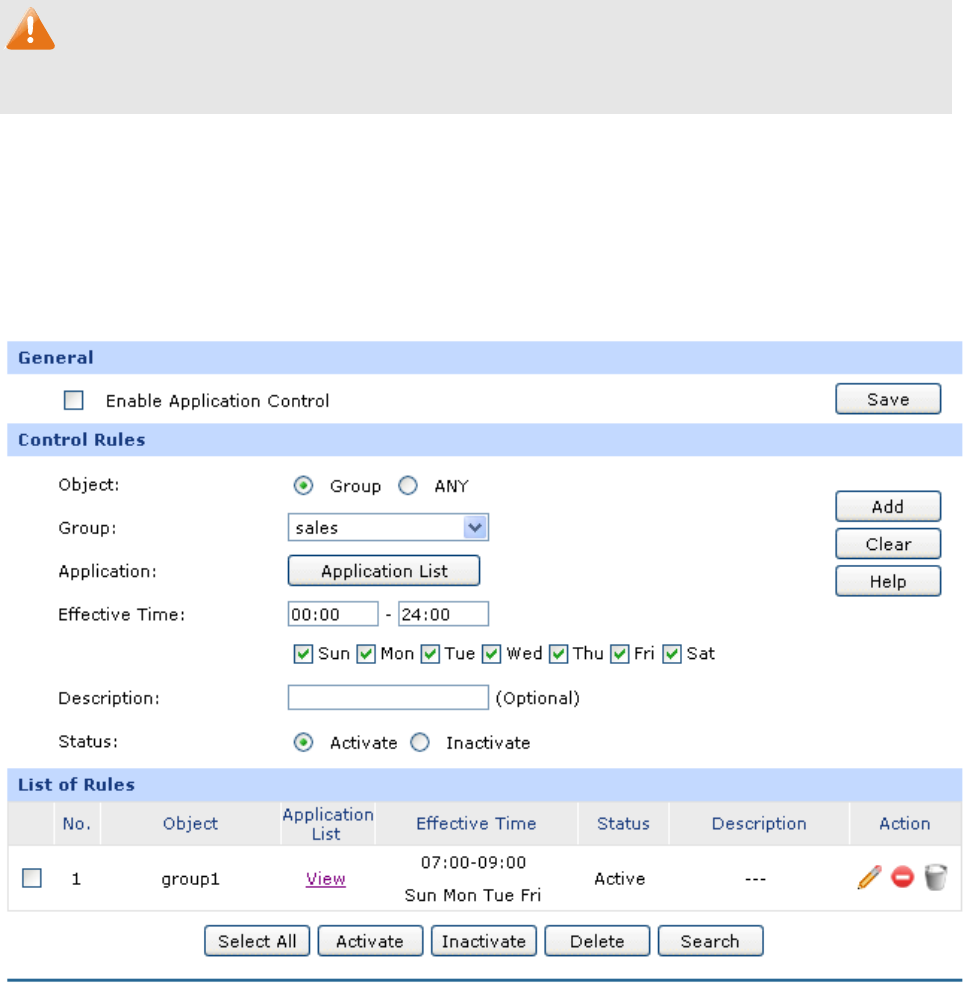The height and width of the screenshot is (985, 967).
Task: Click the Description column header
Action: click(759, 824)
